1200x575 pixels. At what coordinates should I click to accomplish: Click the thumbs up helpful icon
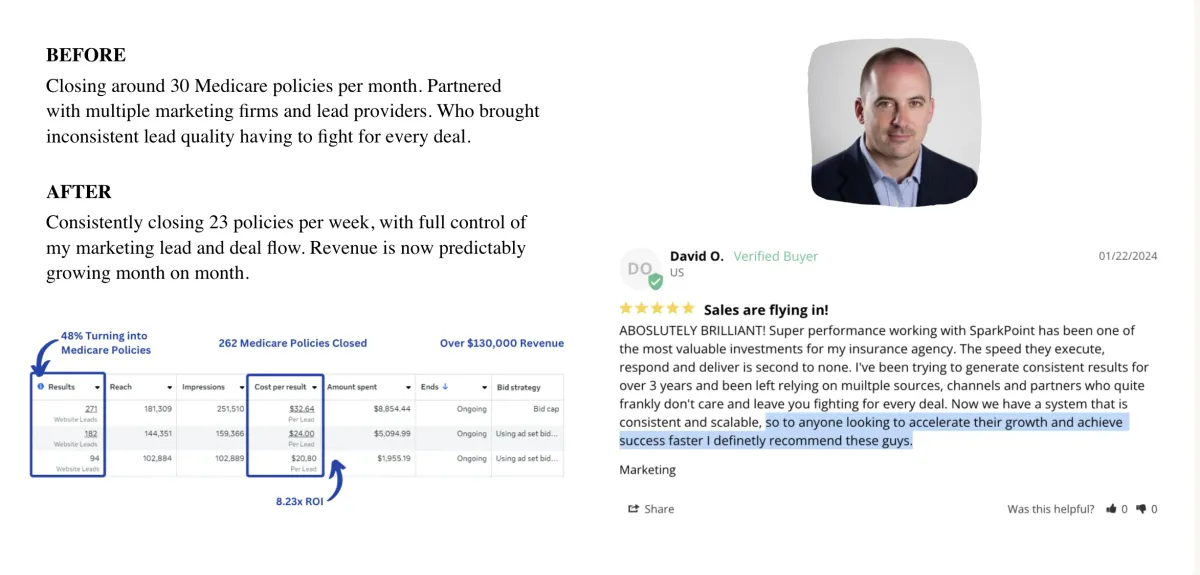1111,509
